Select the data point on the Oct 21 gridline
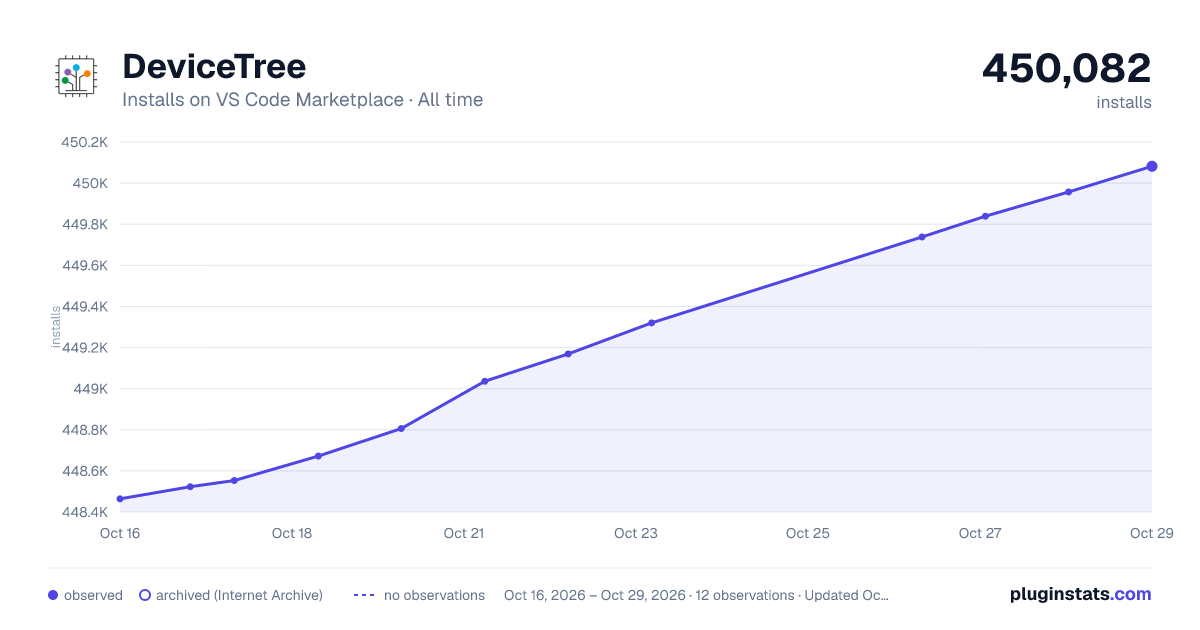1200x630 pixels. pyautogui.click(x=484, y=381)
